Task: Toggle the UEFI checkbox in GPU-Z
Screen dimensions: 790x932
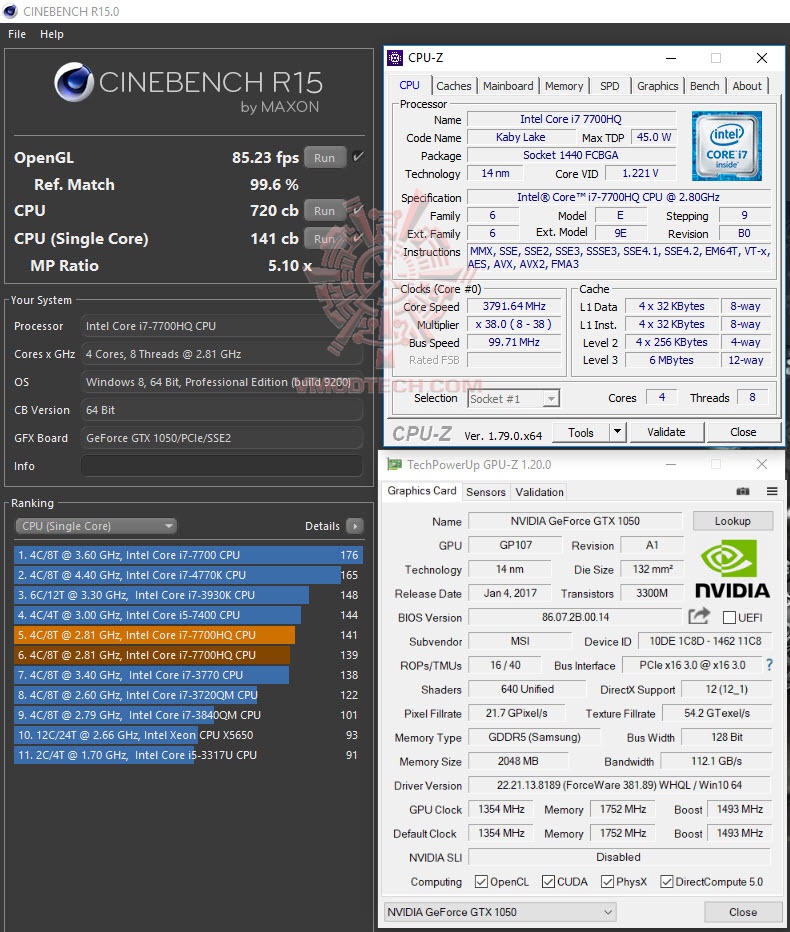Action: [x=729, y=618]
